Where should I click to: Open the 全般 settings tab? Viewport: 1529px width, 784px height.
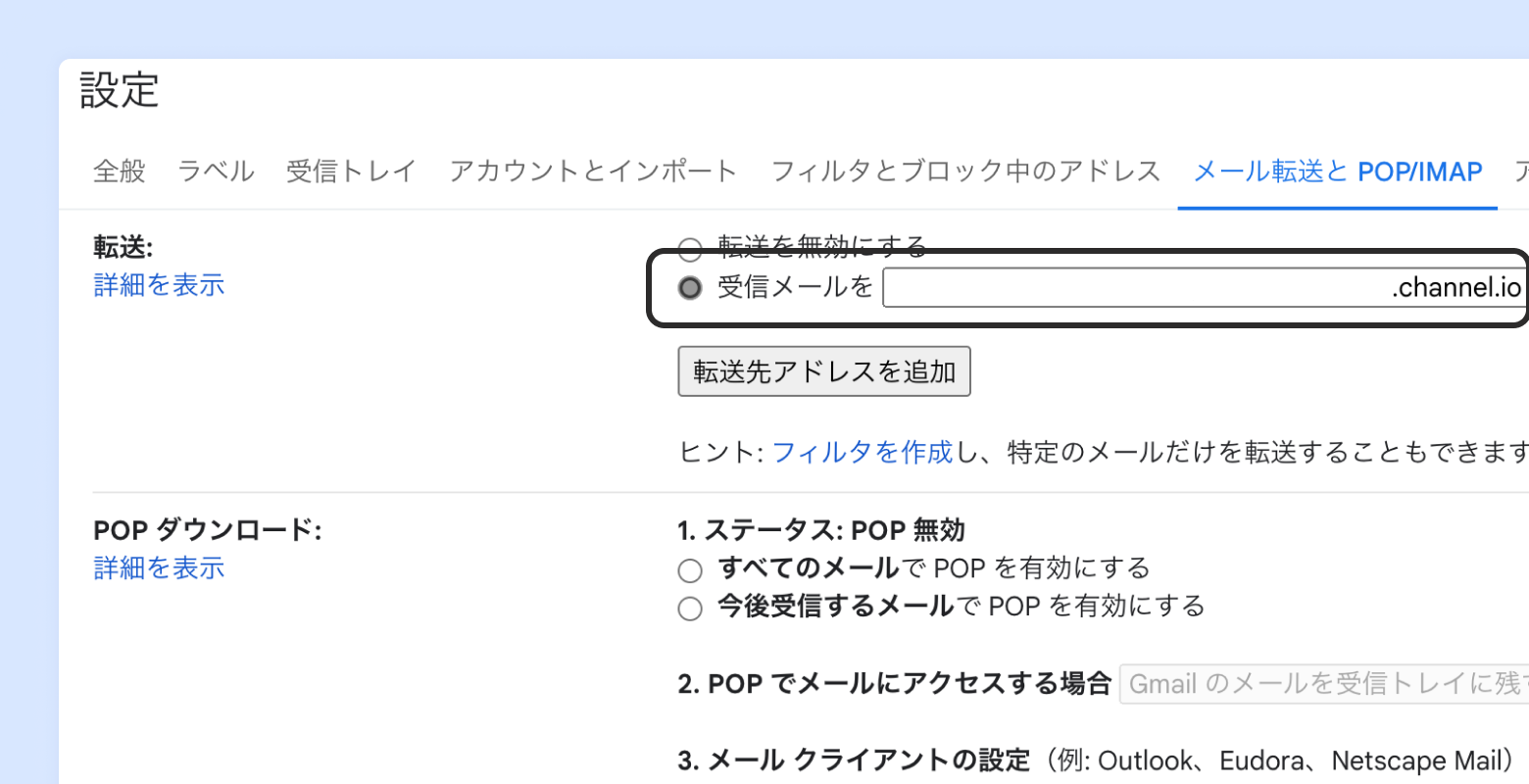(x=119, y=171)
